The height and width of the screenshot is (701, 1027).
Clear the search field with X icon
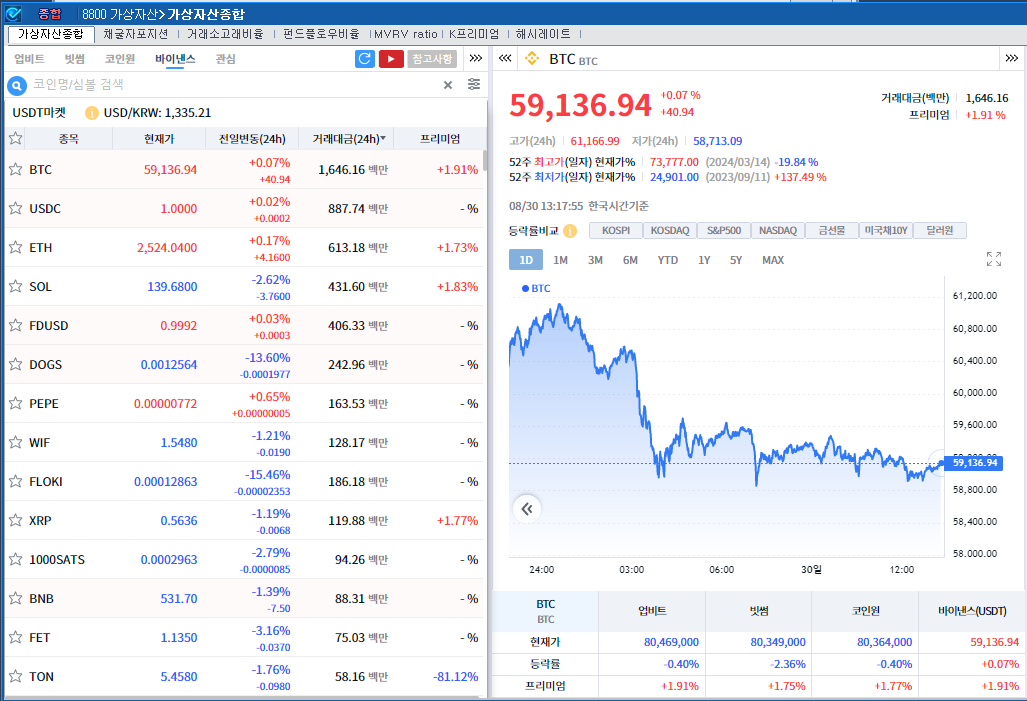pos(448,85)
